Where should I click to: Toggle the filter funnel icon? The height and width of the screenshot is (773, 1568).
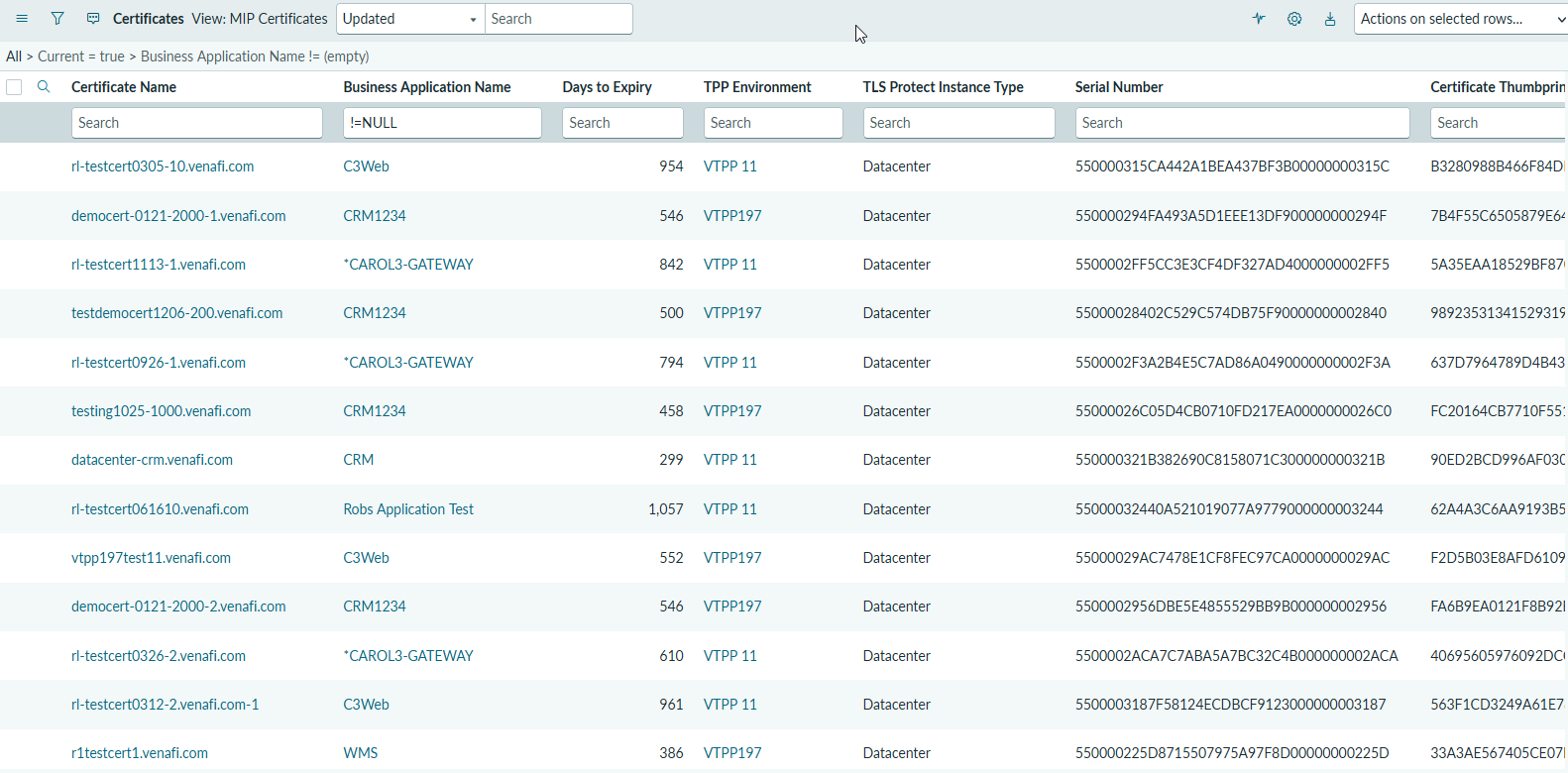tap(57, 19)
